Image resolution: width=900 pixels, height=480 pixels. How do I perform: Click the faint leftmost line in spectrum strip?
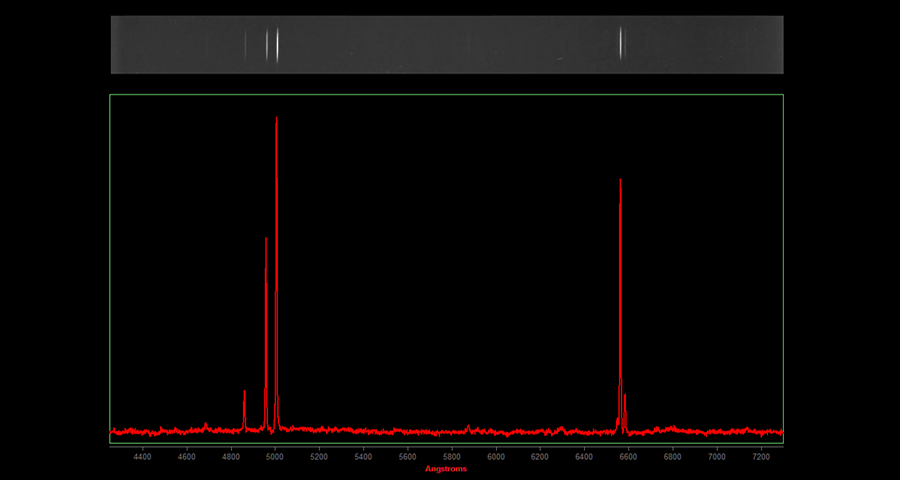[245, 44]
